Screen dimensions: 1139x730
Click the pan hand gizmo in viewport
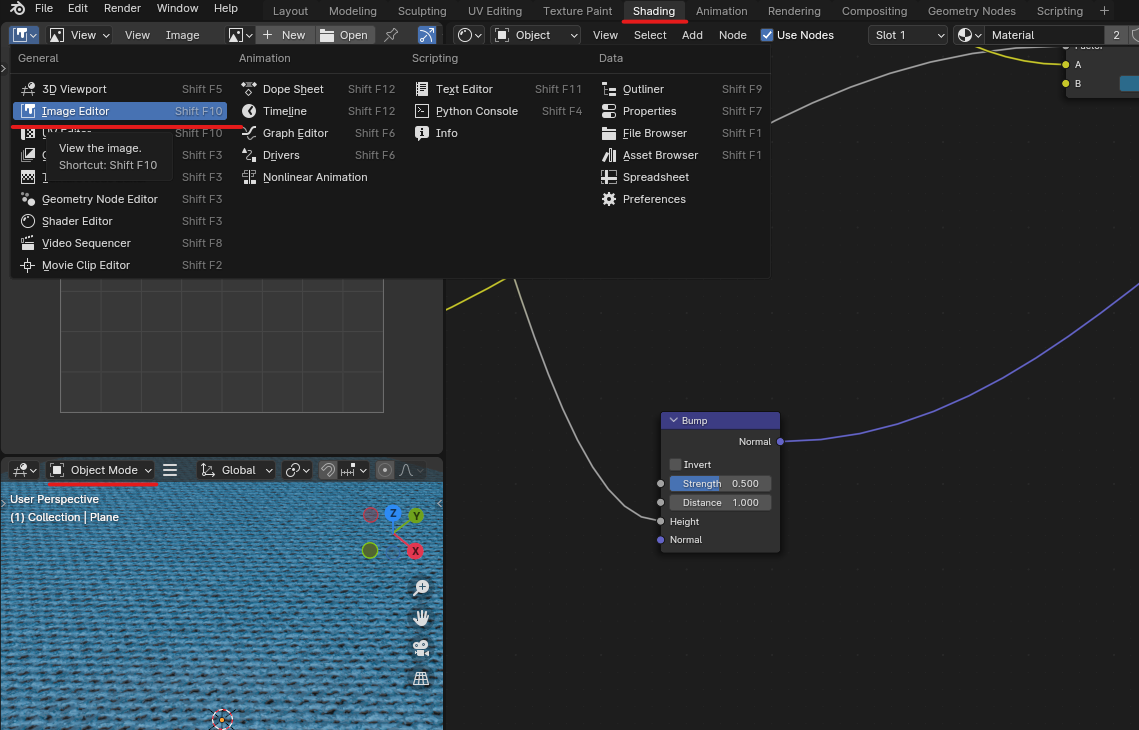pyautogui.click(x=421, y=618)
